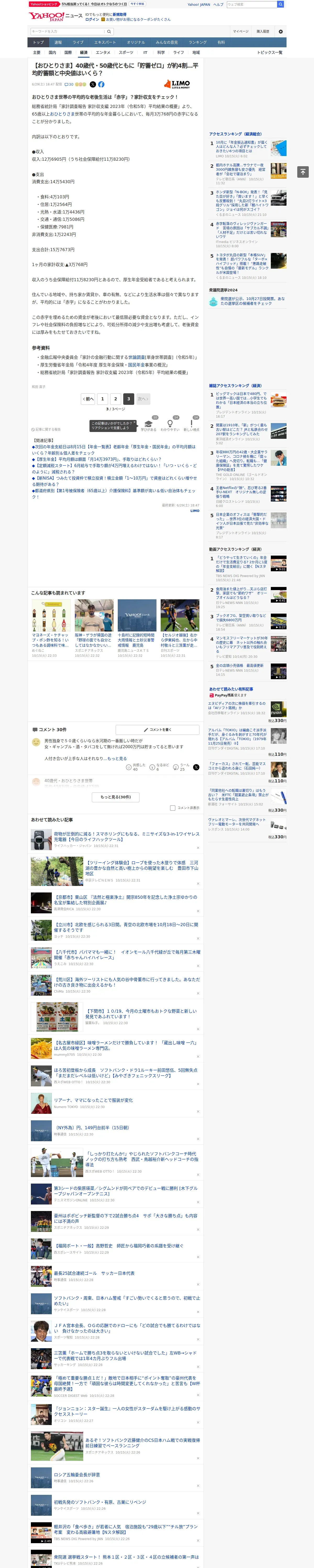Click the マイページ link

click(240, 32)
